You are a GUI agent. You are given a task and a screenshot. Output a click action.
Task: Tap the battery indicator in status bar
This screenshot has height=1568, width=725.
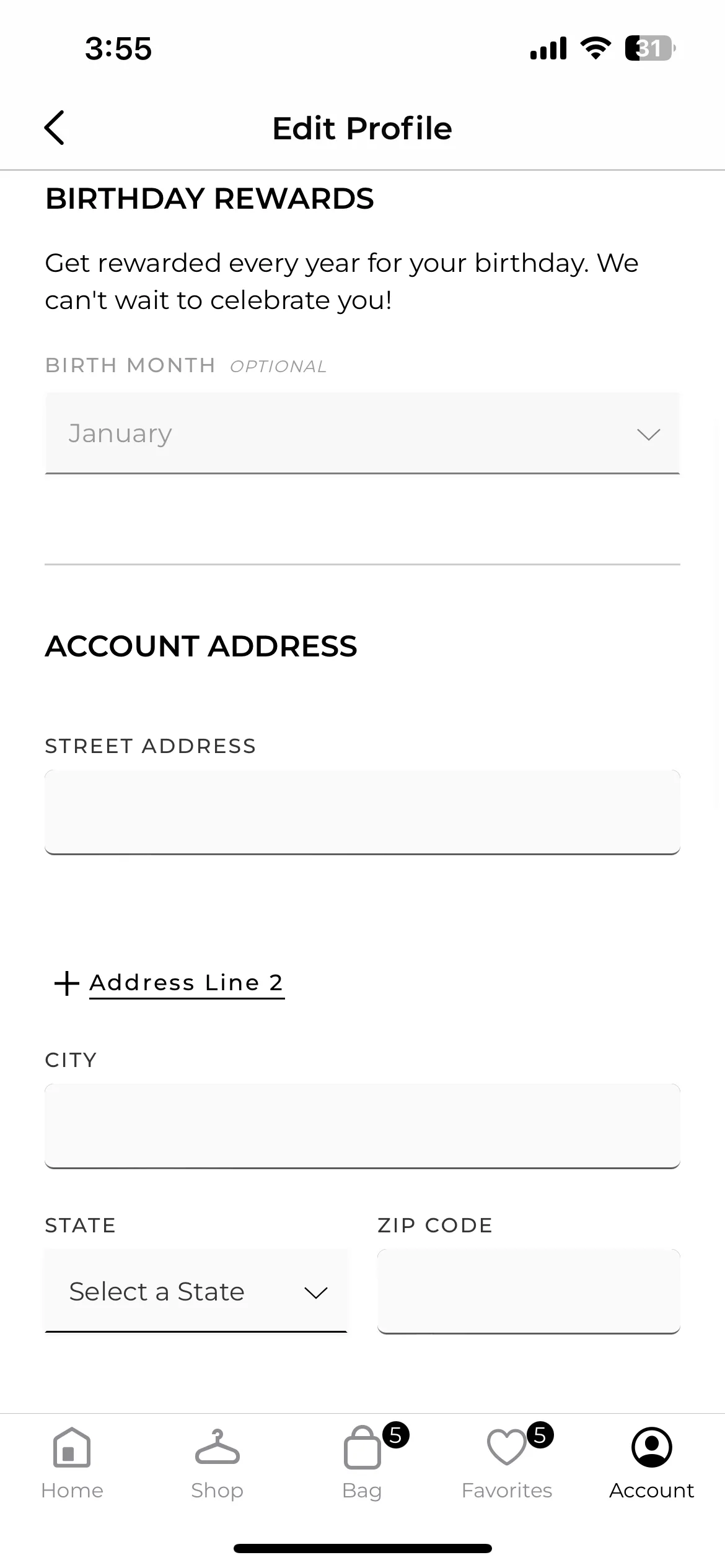[650, 48]
